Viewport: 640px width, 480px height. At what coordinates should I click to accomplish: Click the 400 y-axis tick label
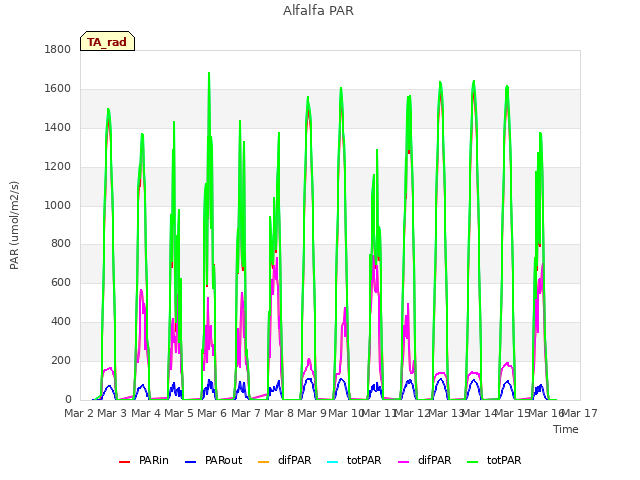point(61,322)
